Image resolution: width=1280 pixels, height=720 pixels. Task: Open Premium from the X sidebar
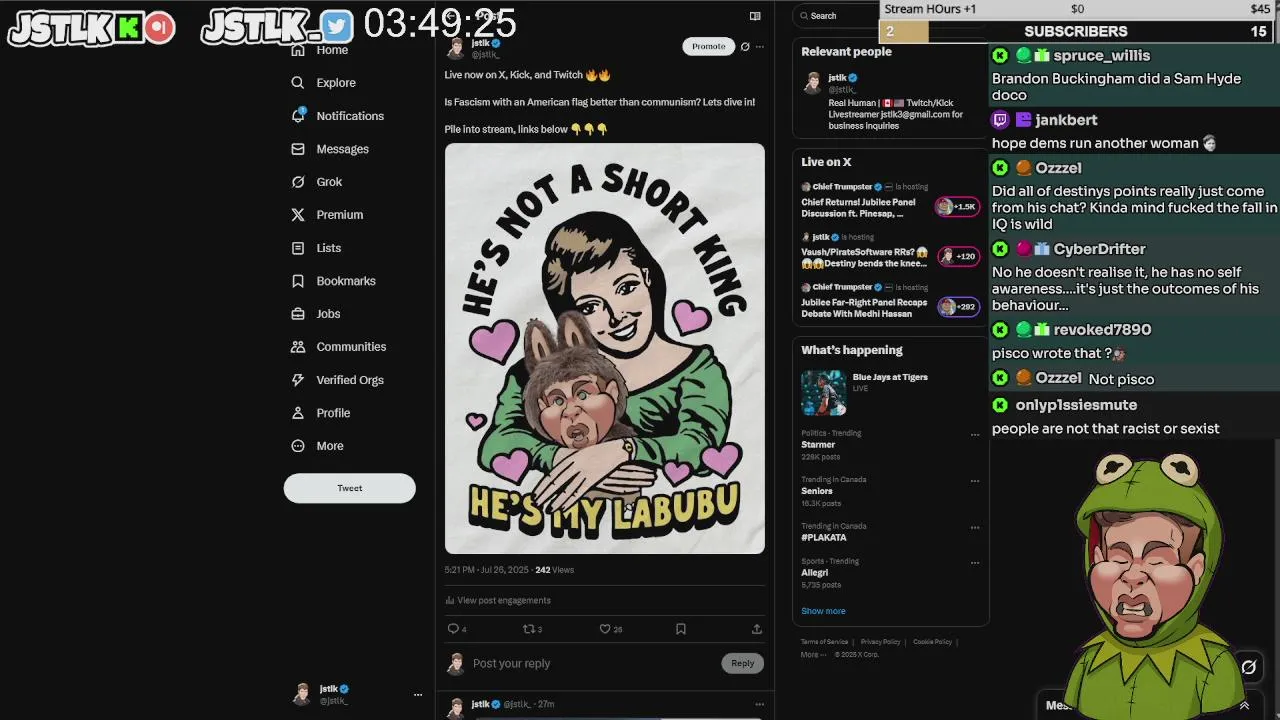(x=326, y=215)
